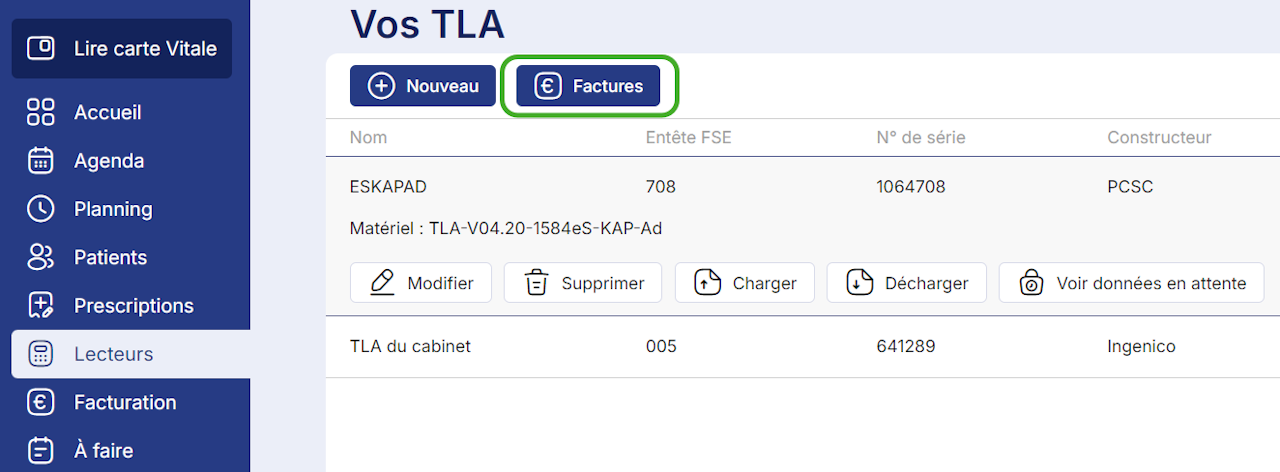Create a new TLA with Nouveau
This screenshot has height=472, width=1280.
pyautogui.click(x=423, y=86)
